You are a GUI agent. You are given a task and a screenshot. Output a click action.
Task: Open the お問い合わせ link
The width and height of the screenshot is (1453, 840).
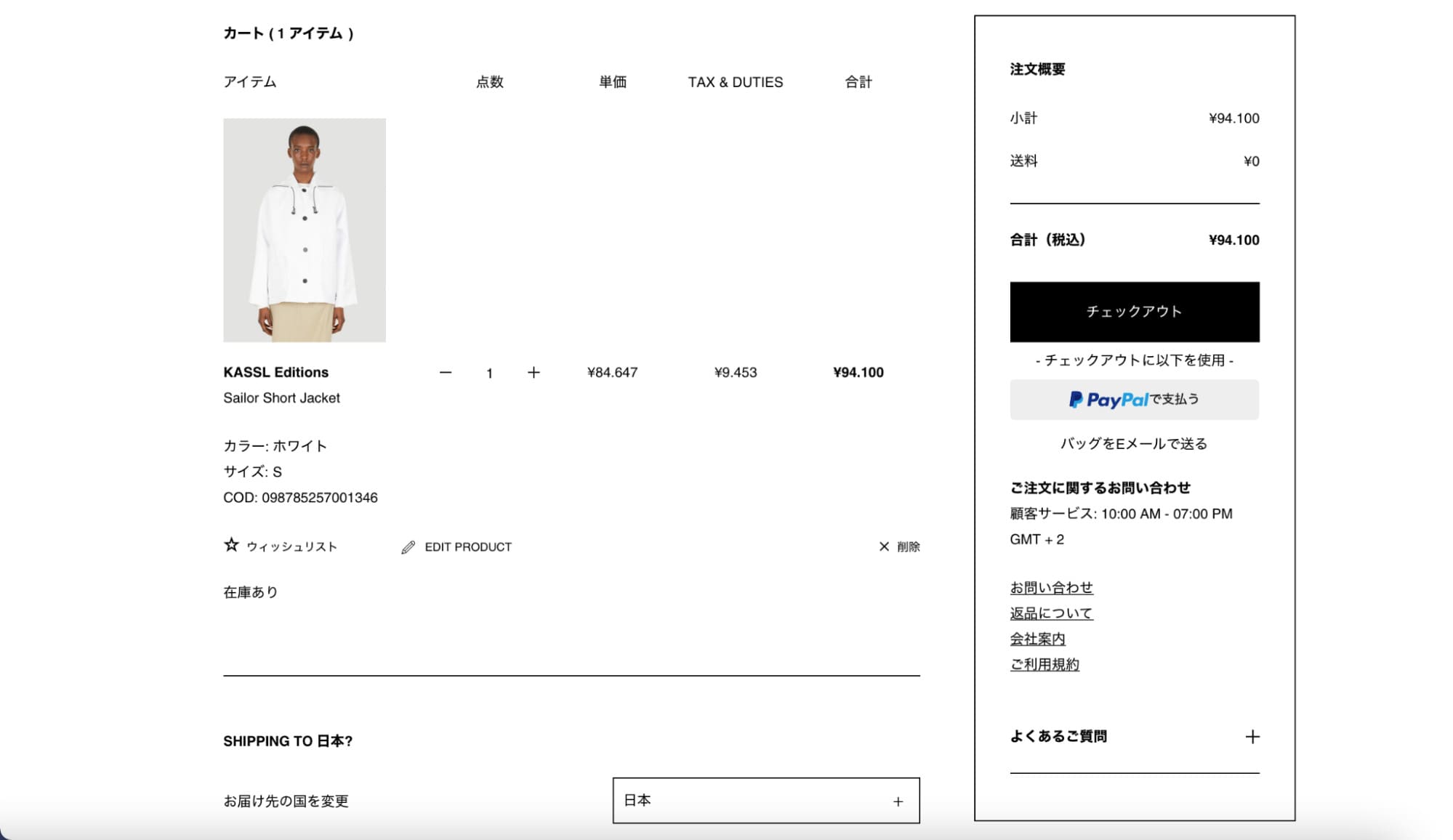(x=1051, y=587)
